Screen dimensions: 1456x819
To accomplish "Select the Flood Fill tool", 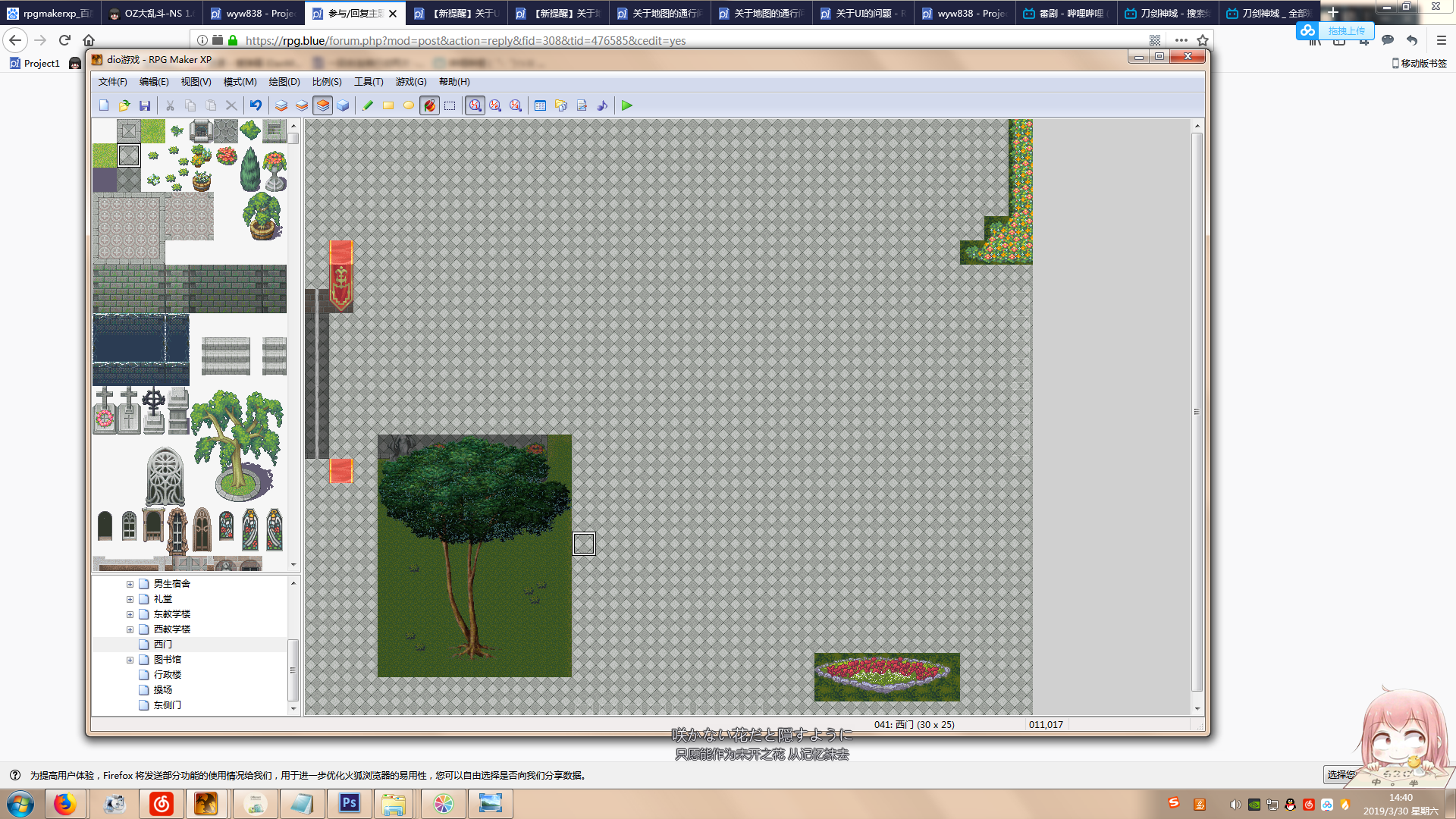I will point(429,105).
